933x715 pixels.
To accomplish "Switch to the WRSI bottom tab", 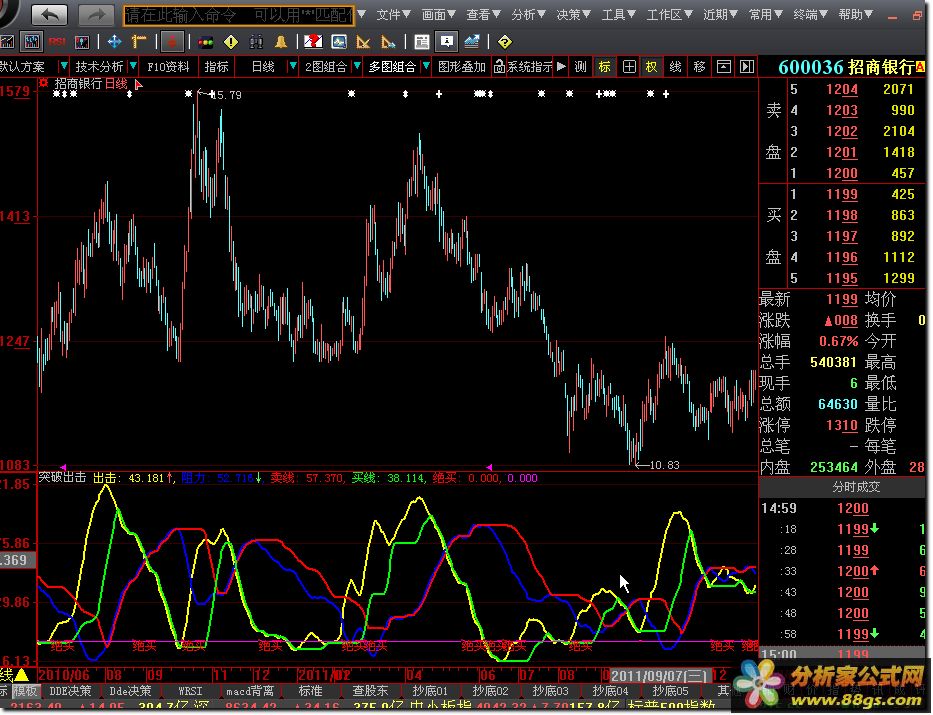I will point(190,691).
